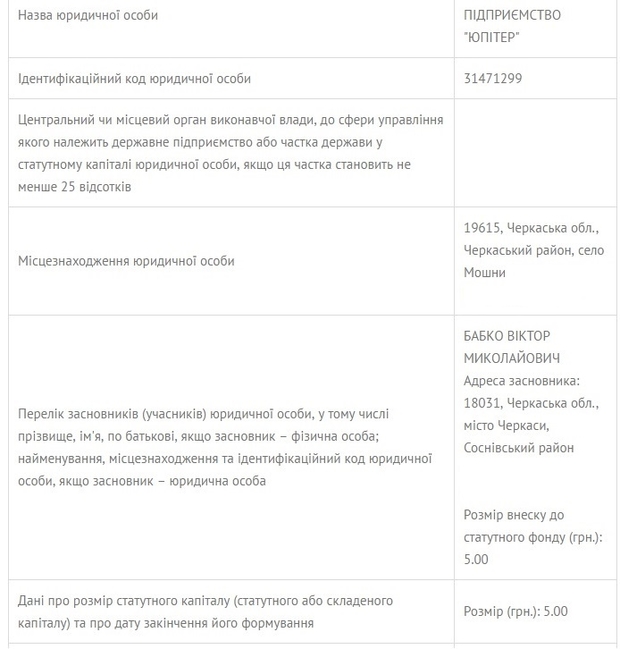
Task: Click the village name 'Мошни'
Action: (484, 273)
